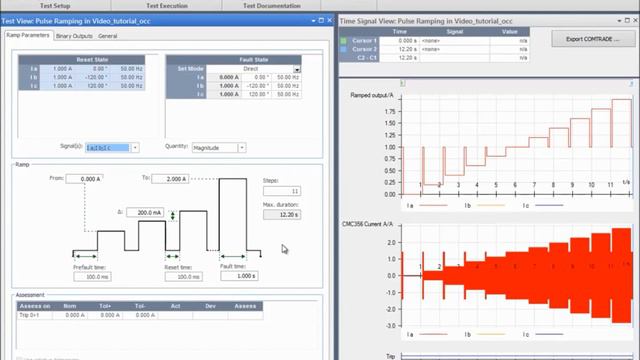Maximize the Test View pane
This screenshot has height=360, width=640.
(x=321, y=20)
